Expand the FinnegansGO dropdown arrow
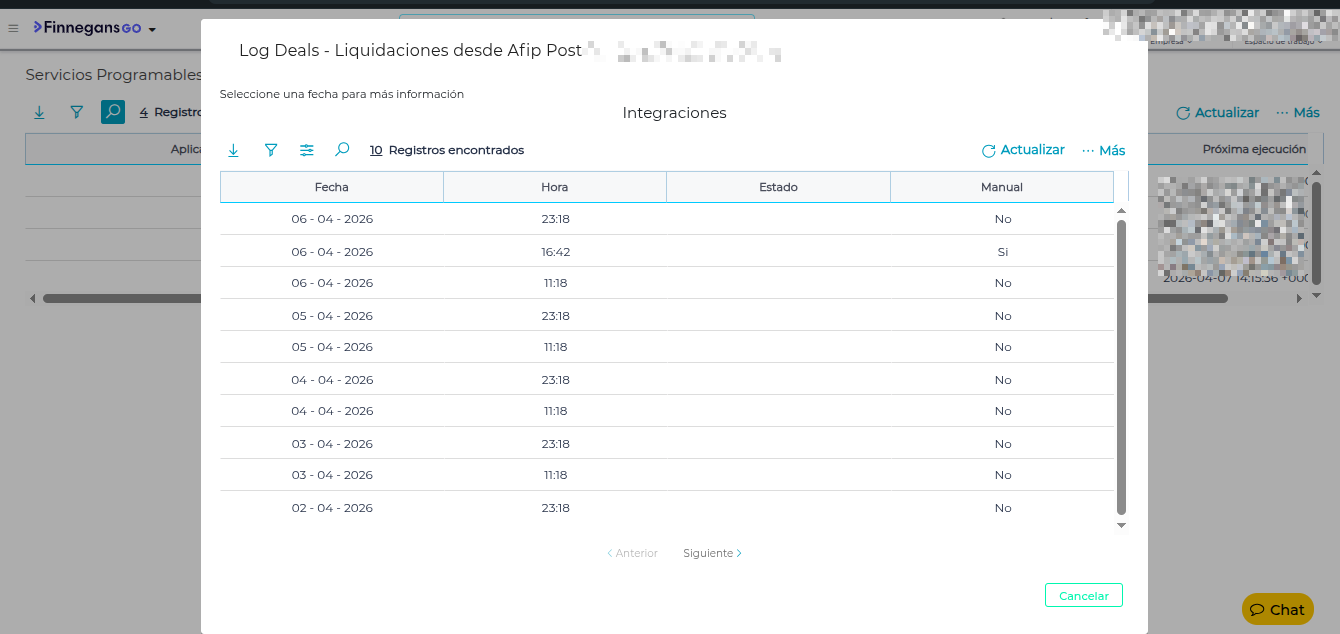 [x=152, y=30]
